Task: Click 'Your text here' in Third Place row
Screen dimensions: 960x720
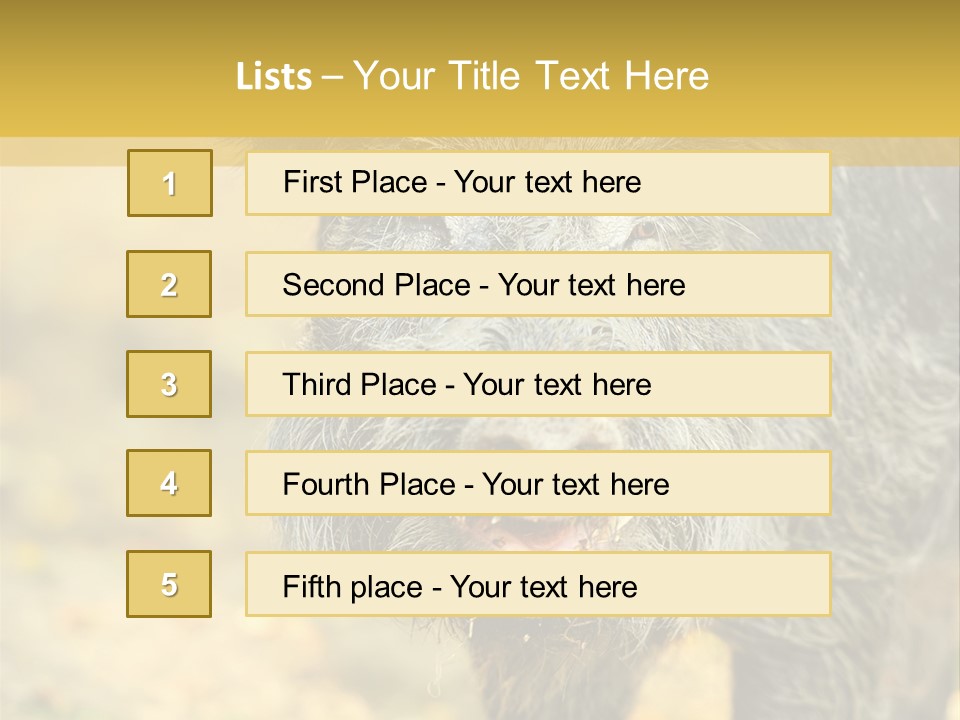Action: pyautogui.click(x=557, y=385)
